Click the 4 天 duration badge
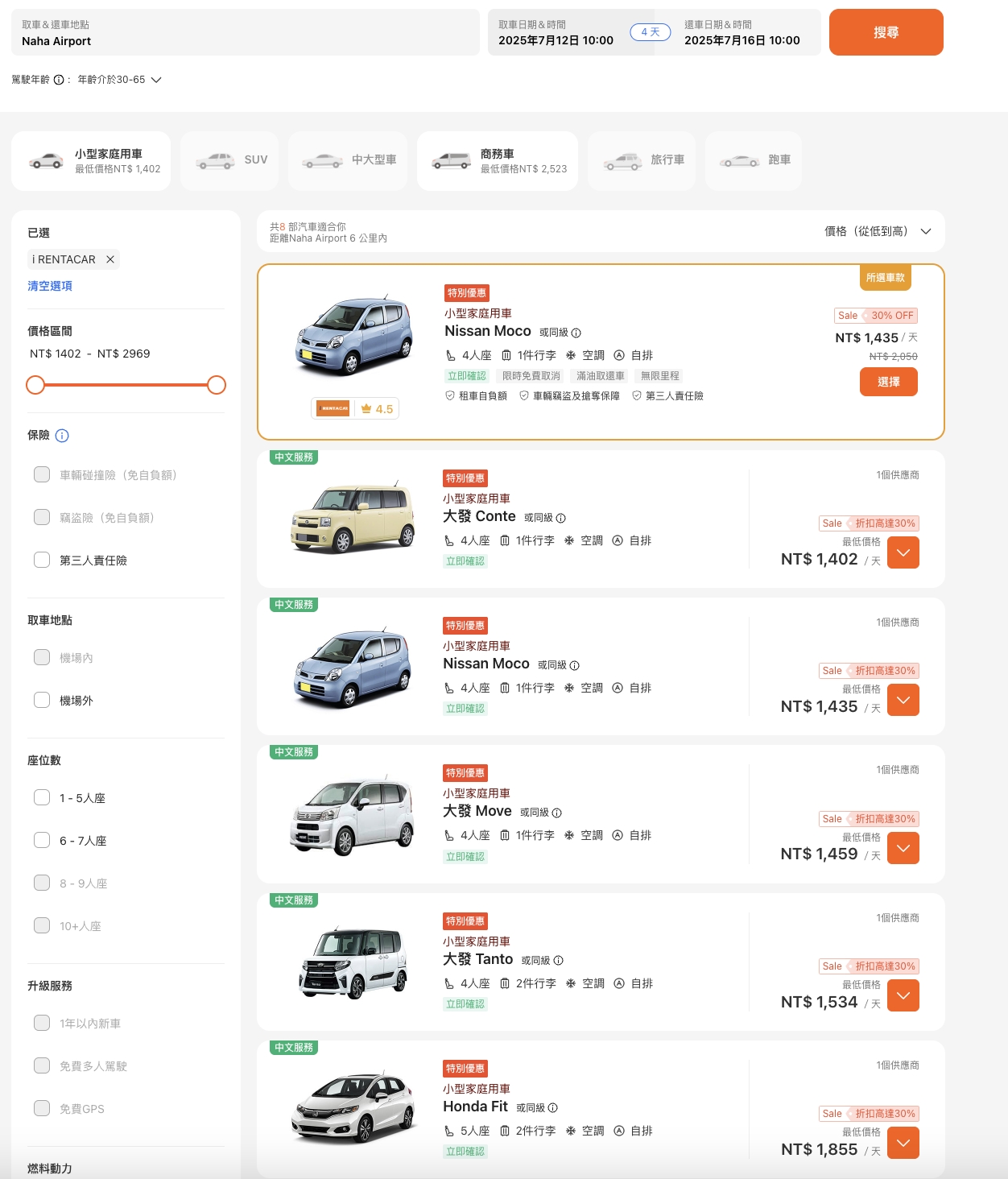Viewport: 1008px width, 1179px height. click(651, 32)
